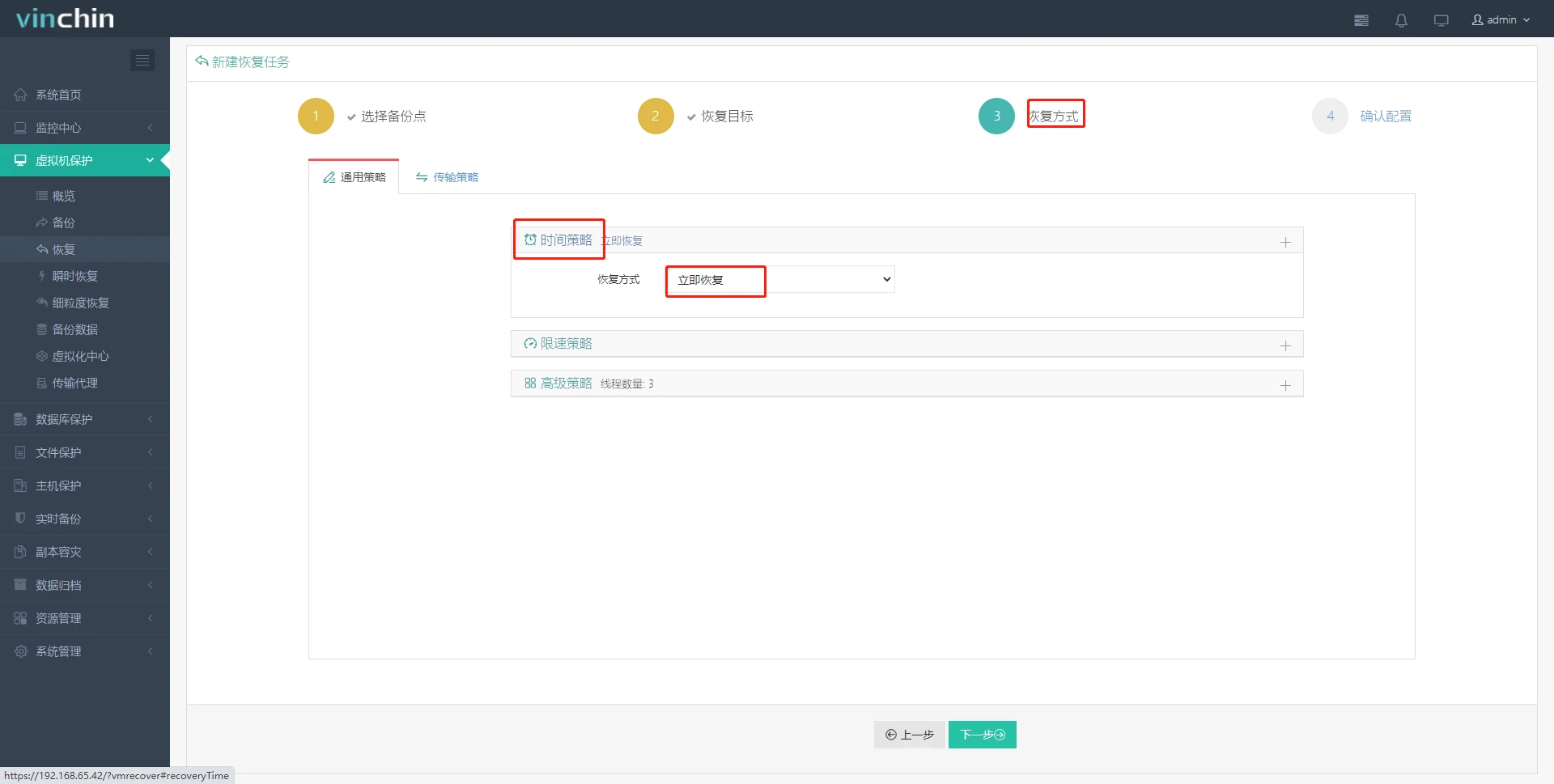Expand the 系统管理 menu
The width and height of the screenshot is (1554, 784).
coord(85,651)
